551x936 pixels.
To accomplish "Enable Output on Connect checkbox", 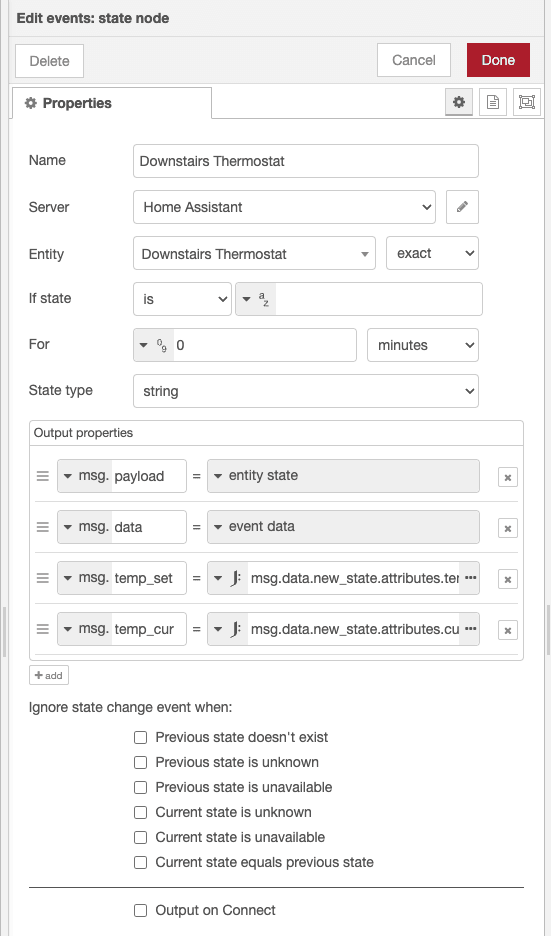I will 140,910.
